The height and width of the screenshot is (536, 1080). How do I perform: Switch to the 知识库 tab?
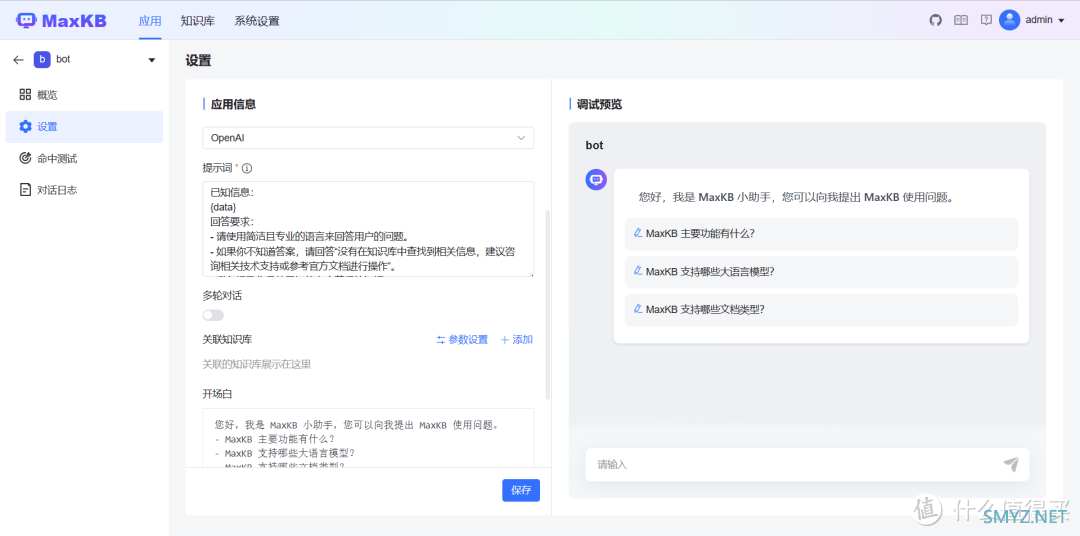coord(198,21)
